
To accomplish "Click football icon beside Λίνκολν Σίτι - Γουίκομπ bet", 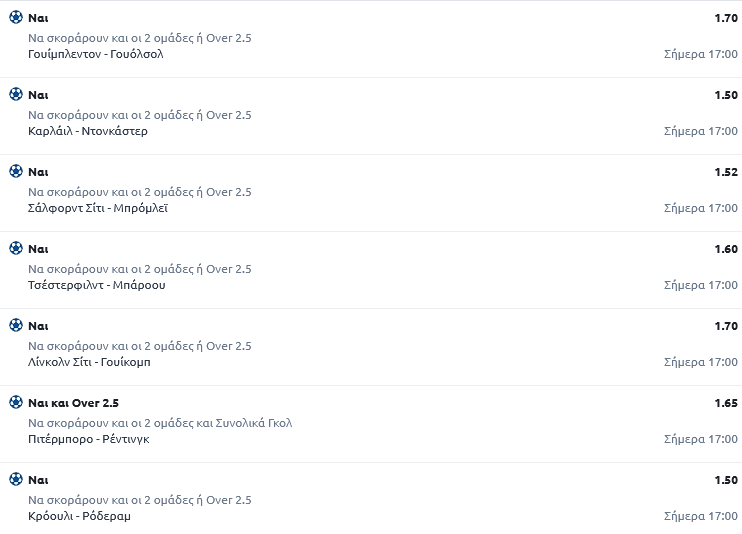I will point(16,325).
